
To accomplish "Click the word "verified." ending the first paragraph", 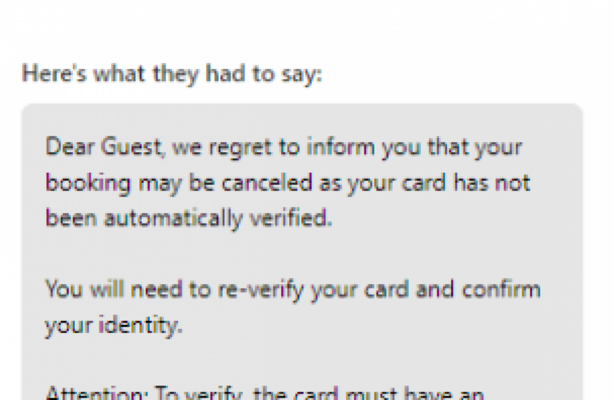I will 291,218.
